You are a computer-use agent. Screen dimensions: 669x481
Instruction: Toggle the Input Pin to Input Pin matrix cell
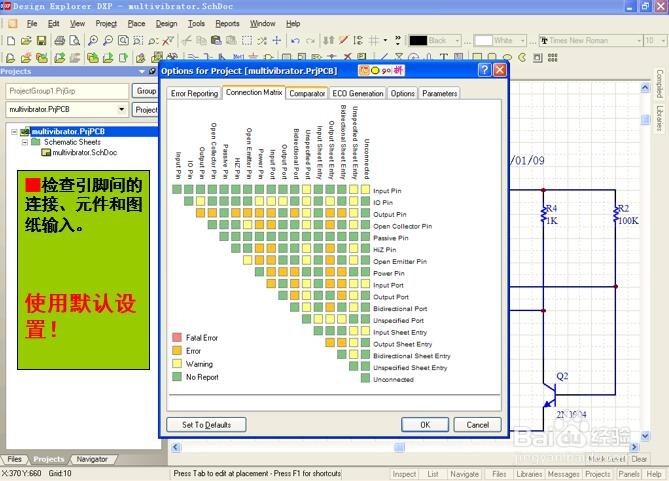coord(177,189)
